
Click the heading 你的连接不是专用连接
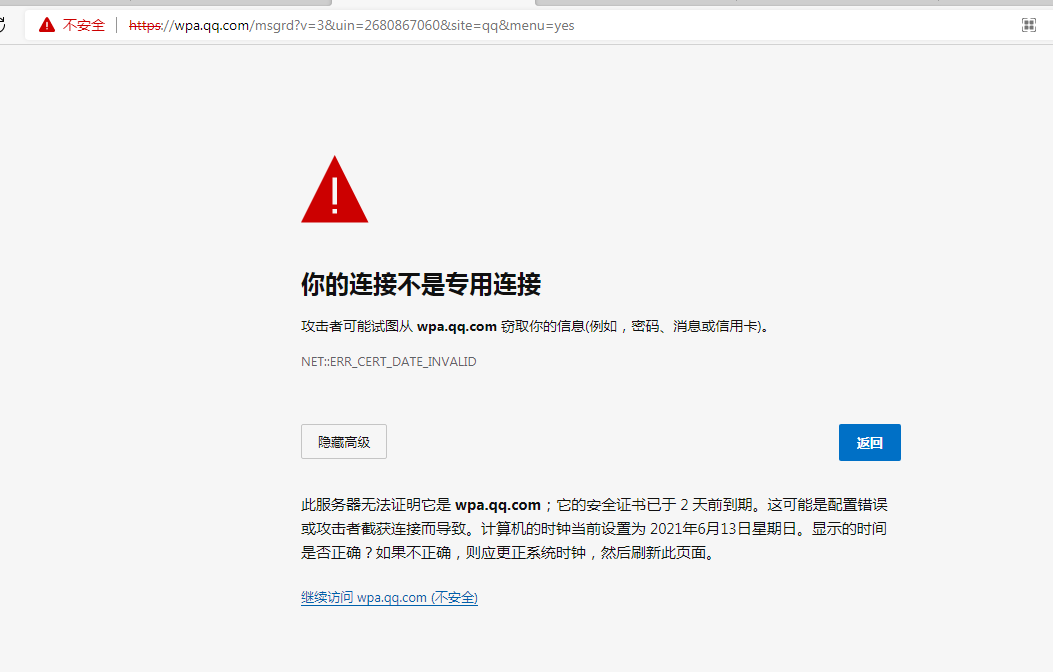pos(421,285)
